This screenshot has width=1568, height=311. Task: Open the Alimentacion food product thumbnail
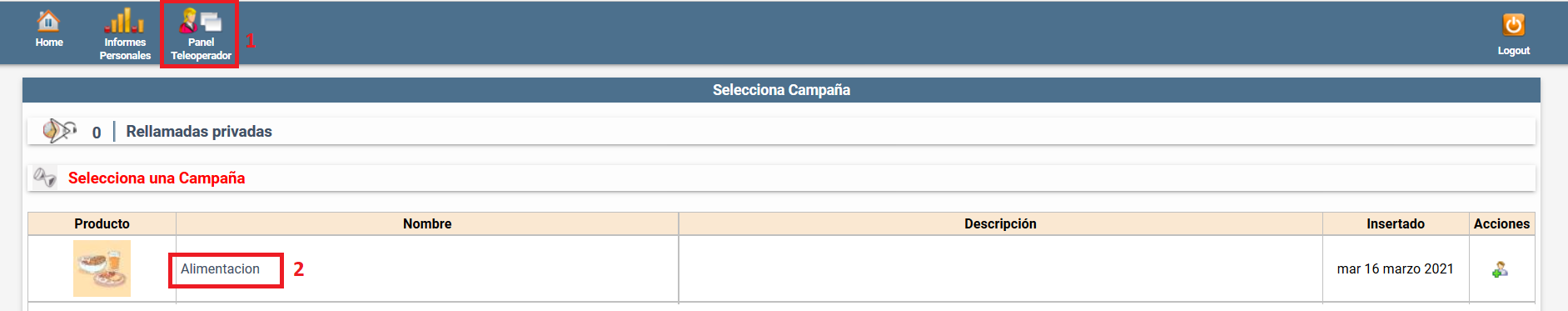coord(102,268)
